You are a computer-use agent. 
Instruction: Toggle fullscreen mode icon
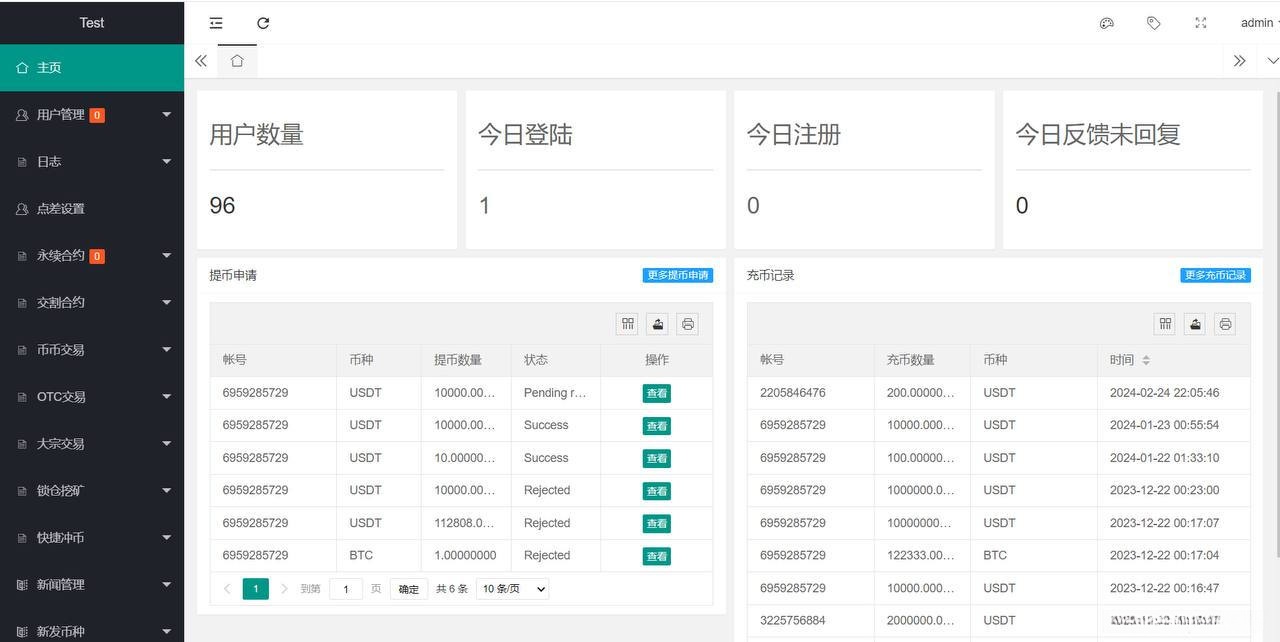coord(1201,23)
